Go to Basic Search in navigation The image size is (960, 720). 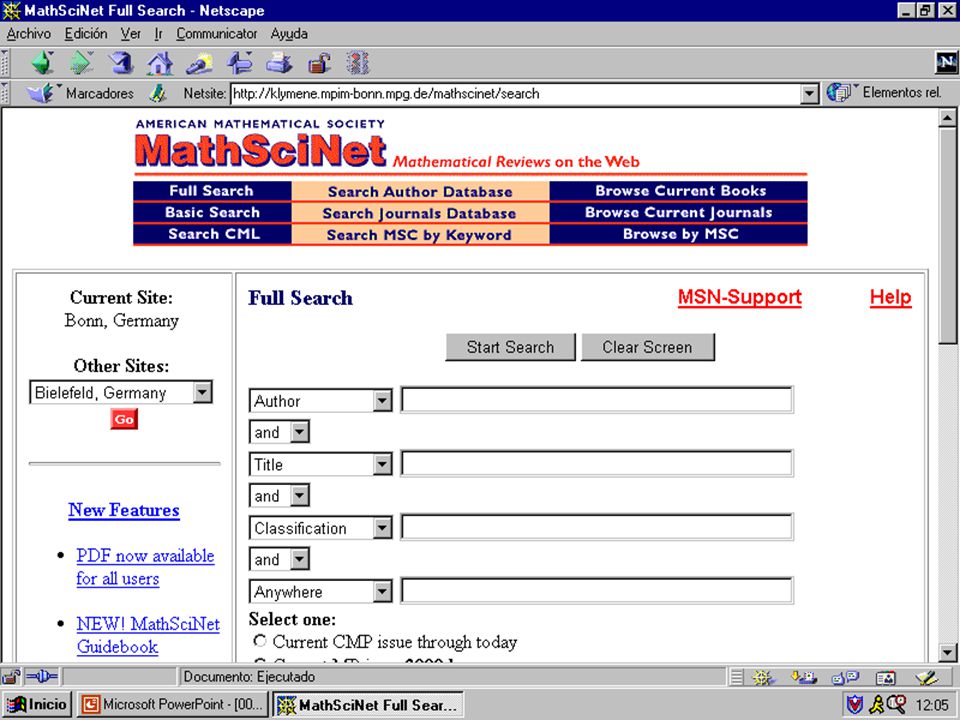212,212
